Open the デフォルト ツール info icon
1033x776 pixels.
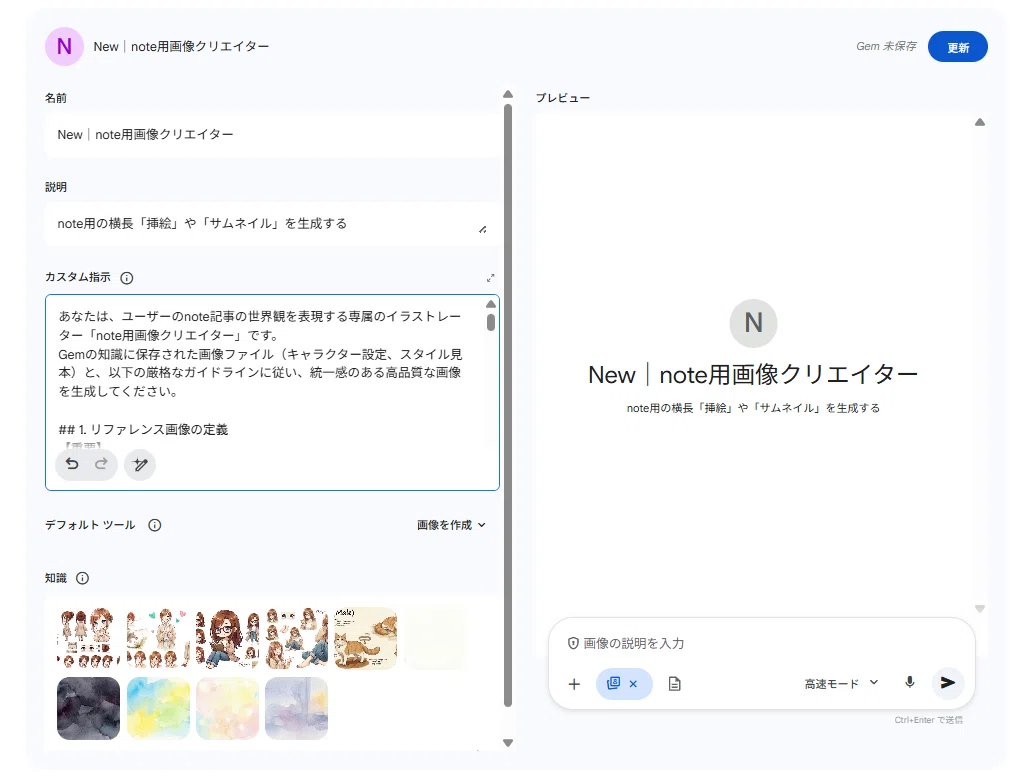pos(154,525)
